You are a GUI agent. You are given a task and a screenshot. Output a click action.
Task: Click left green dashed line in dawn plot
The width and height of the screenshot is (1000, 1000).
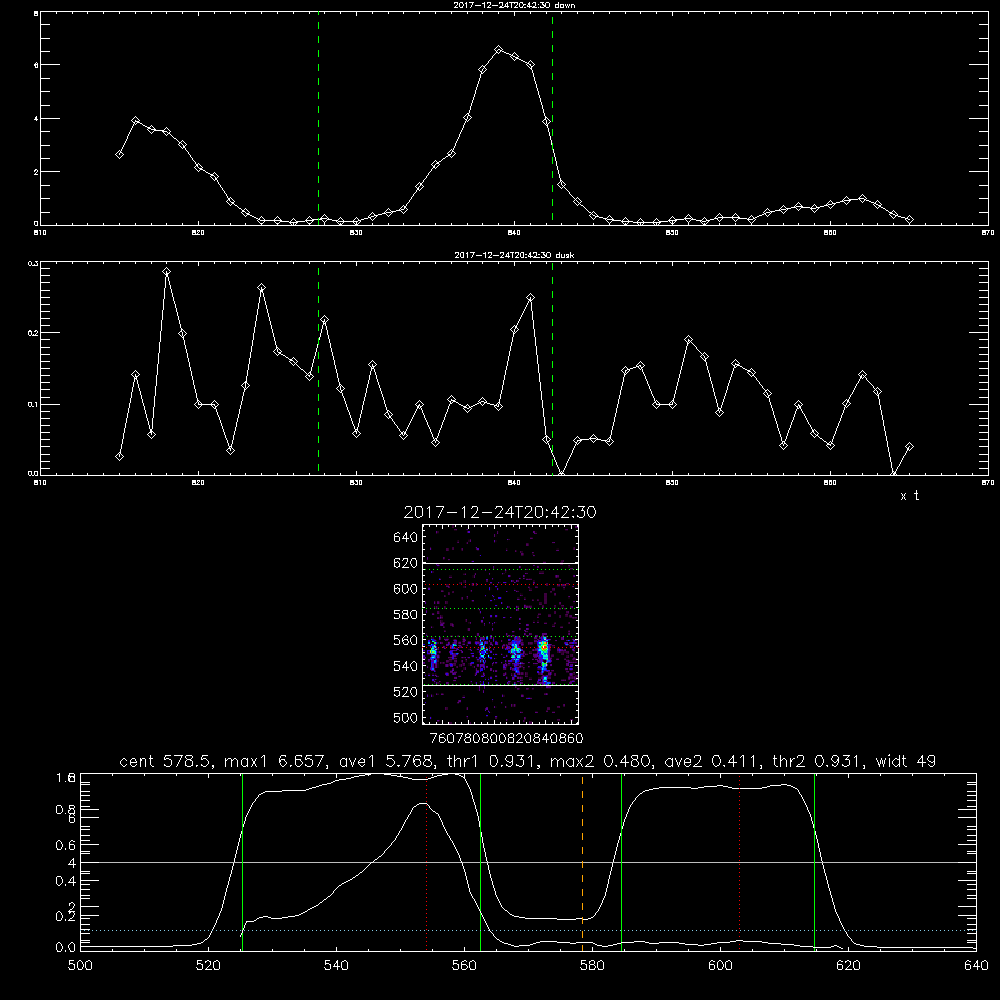[x=318, y=119]
